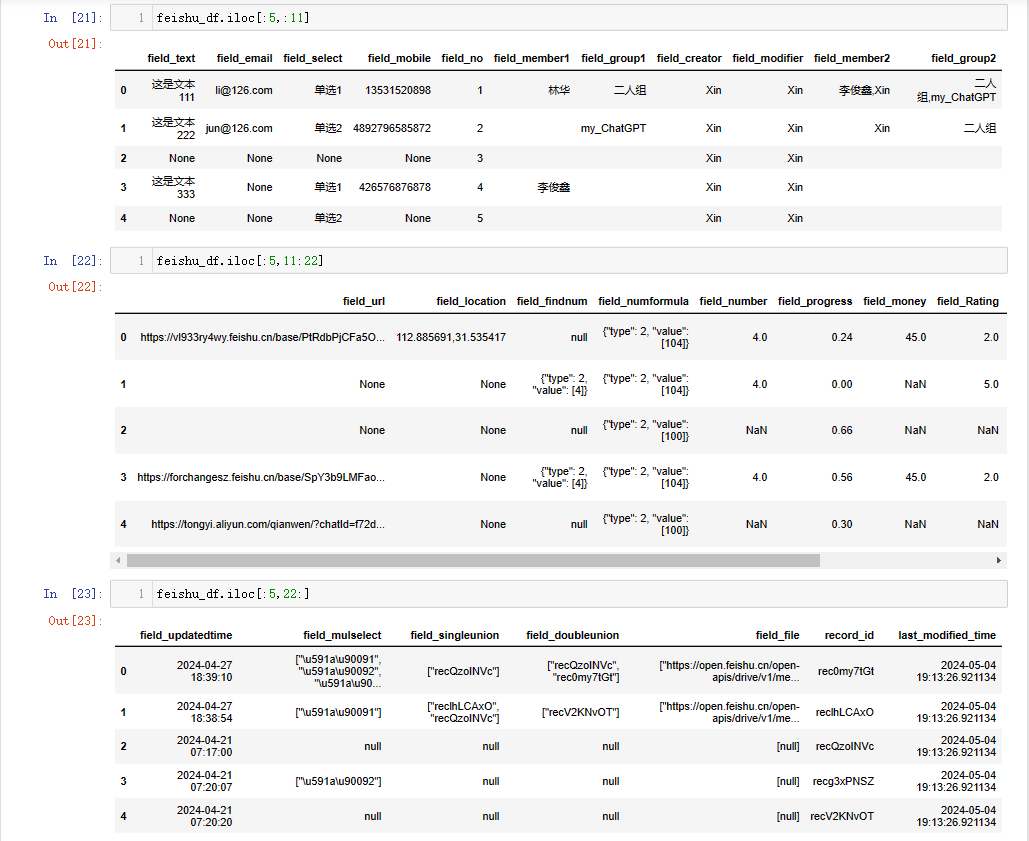This screenshot has width=1029, height=841.
Task: Click record id rec0my7tGt
Action: pyautogui.click(x=846, y=670)
